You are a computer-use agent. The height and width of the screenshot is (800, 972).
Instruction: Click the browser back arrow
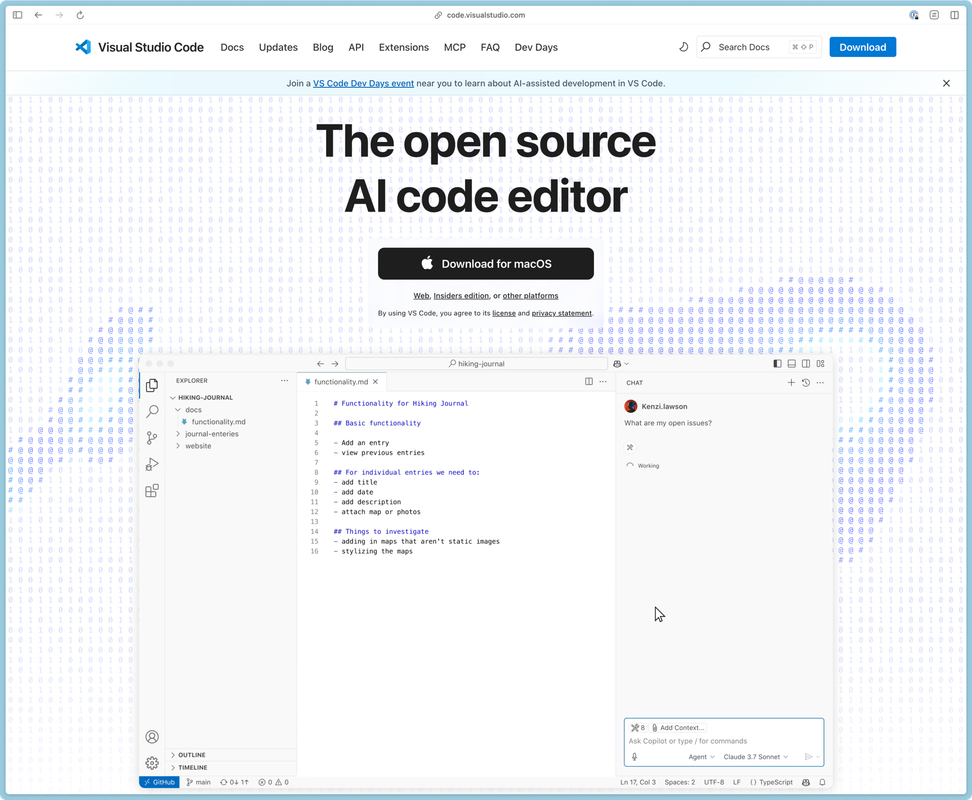pyautogui.click(x=38, y=15)
